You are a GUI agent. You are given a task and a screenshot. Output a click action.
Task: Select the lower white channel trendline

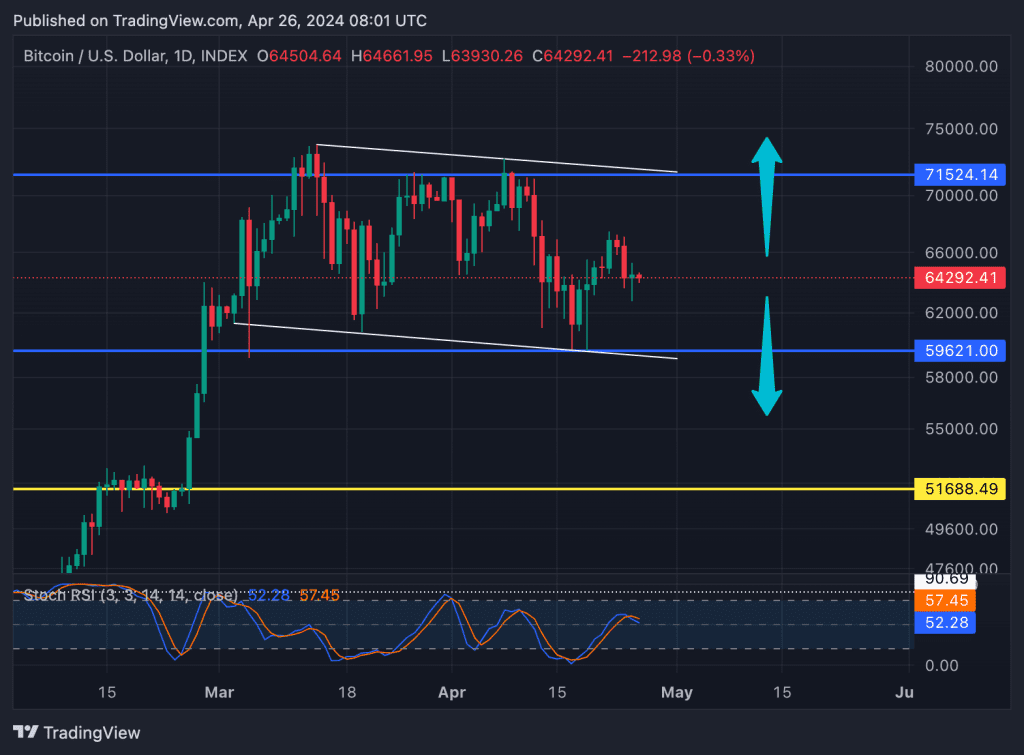450,339
